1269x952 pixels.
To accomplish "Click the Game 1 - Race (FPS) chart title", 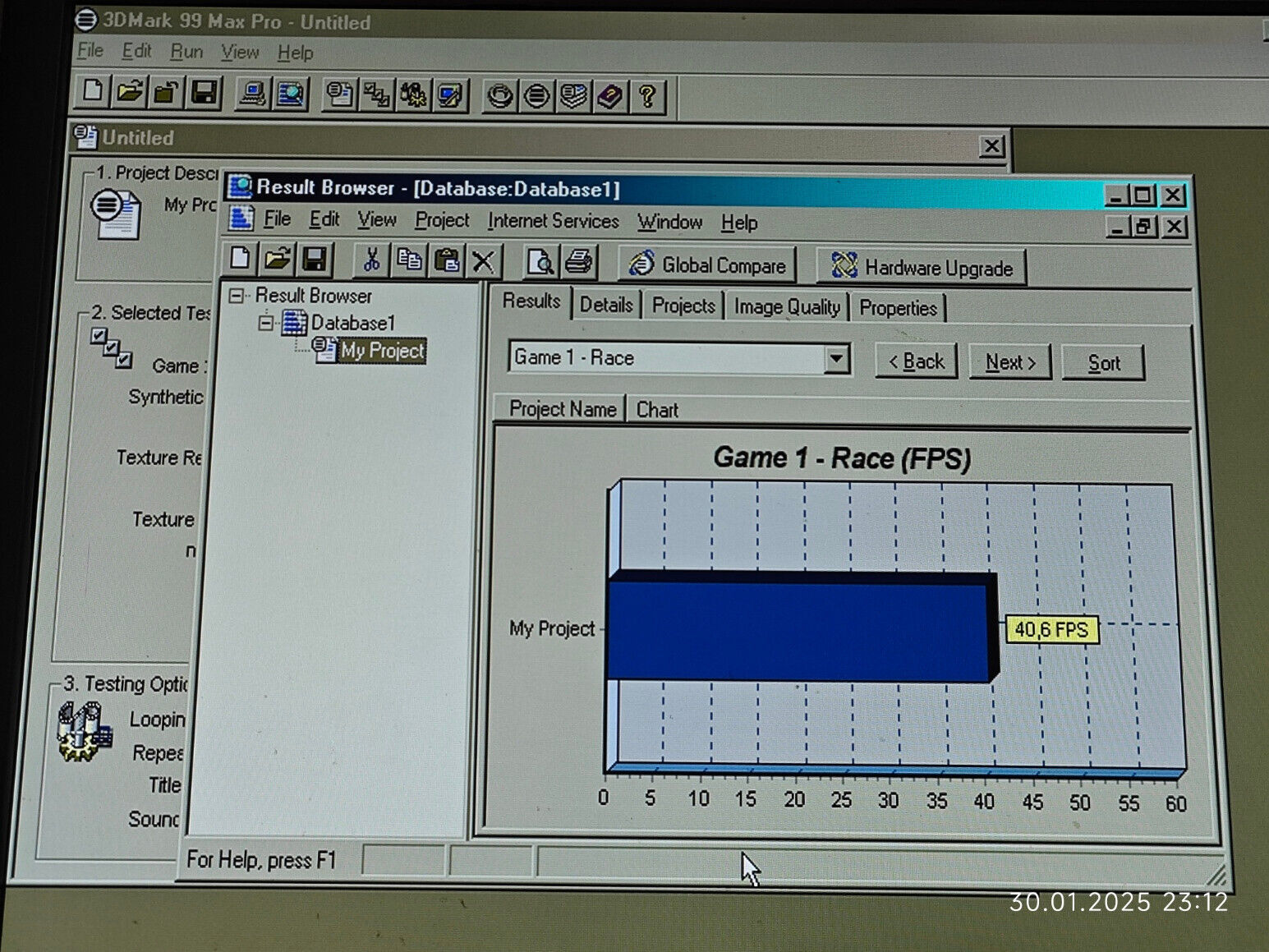I will point(842,458).
